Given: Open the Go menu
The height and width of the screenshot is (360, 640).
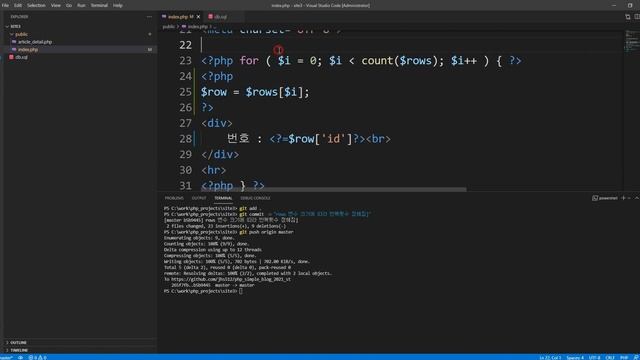Looking at the screenshot, I should click(69, 5).
